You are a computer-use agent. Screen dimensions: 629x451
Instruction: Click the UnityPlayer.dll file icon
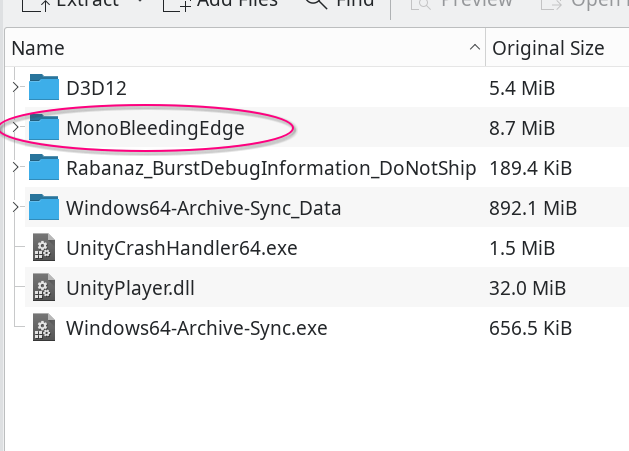[x=44, y=288]
